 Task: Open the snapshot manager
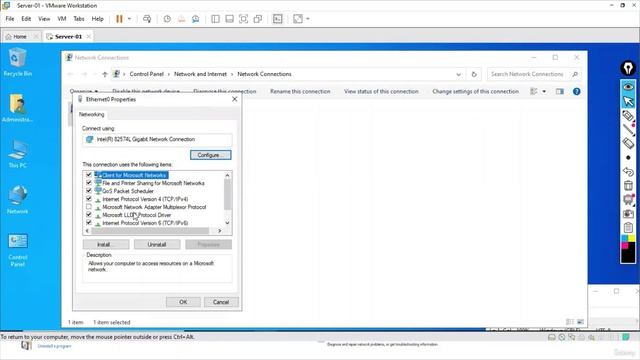[x=196, y=19]
